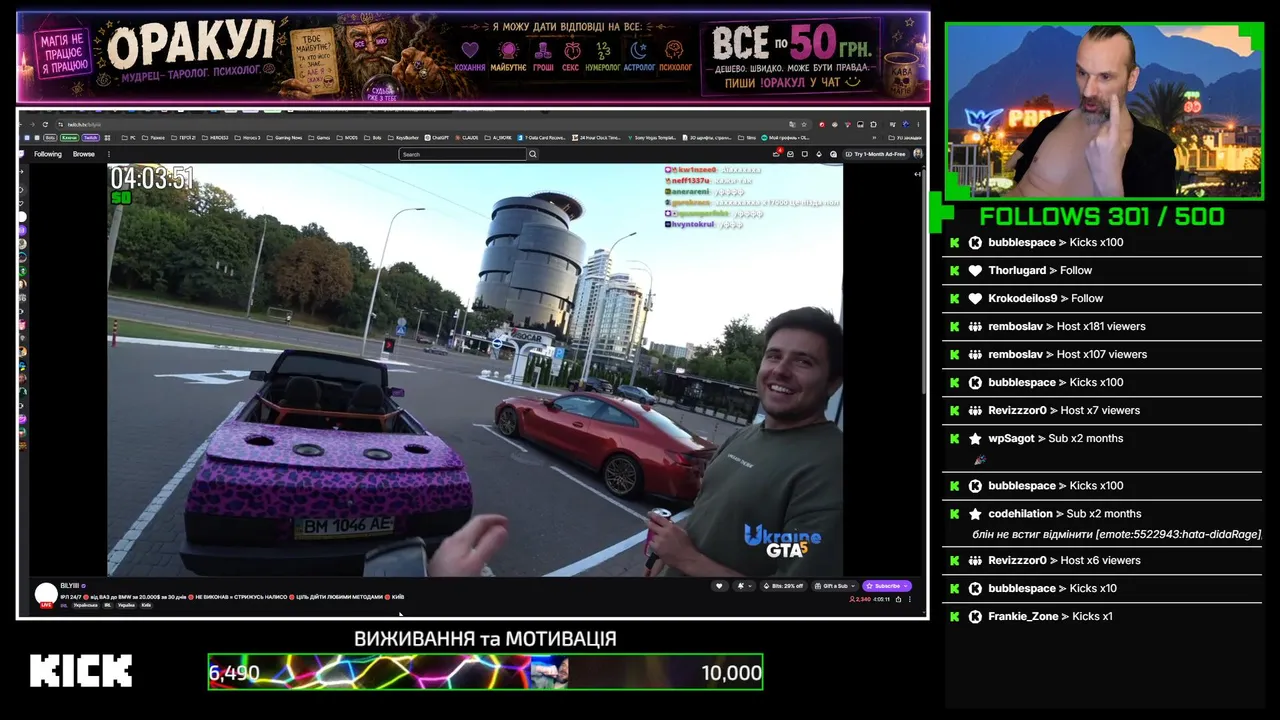Click the heart icon beside Krokodeilos9

point(975,298)
